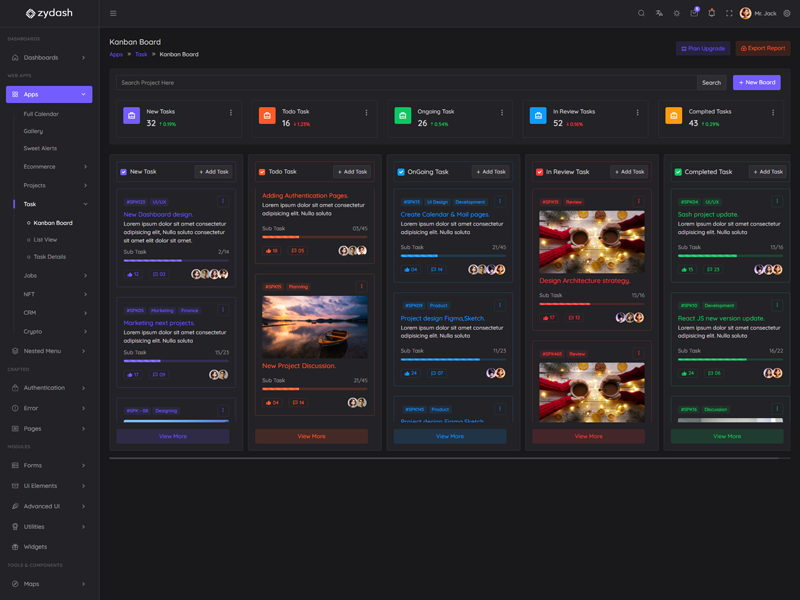Click the Export Report button

click(x=763, y=48)
